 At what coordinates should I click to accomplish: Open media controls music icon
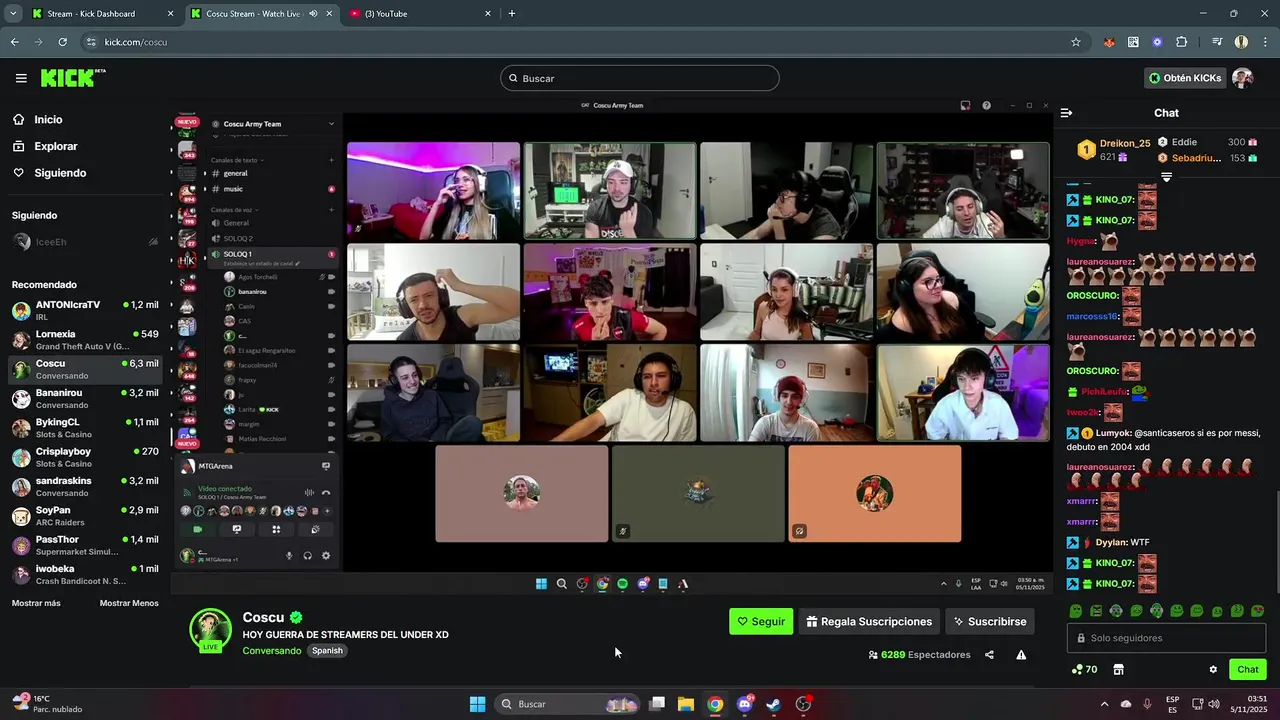1217,42
